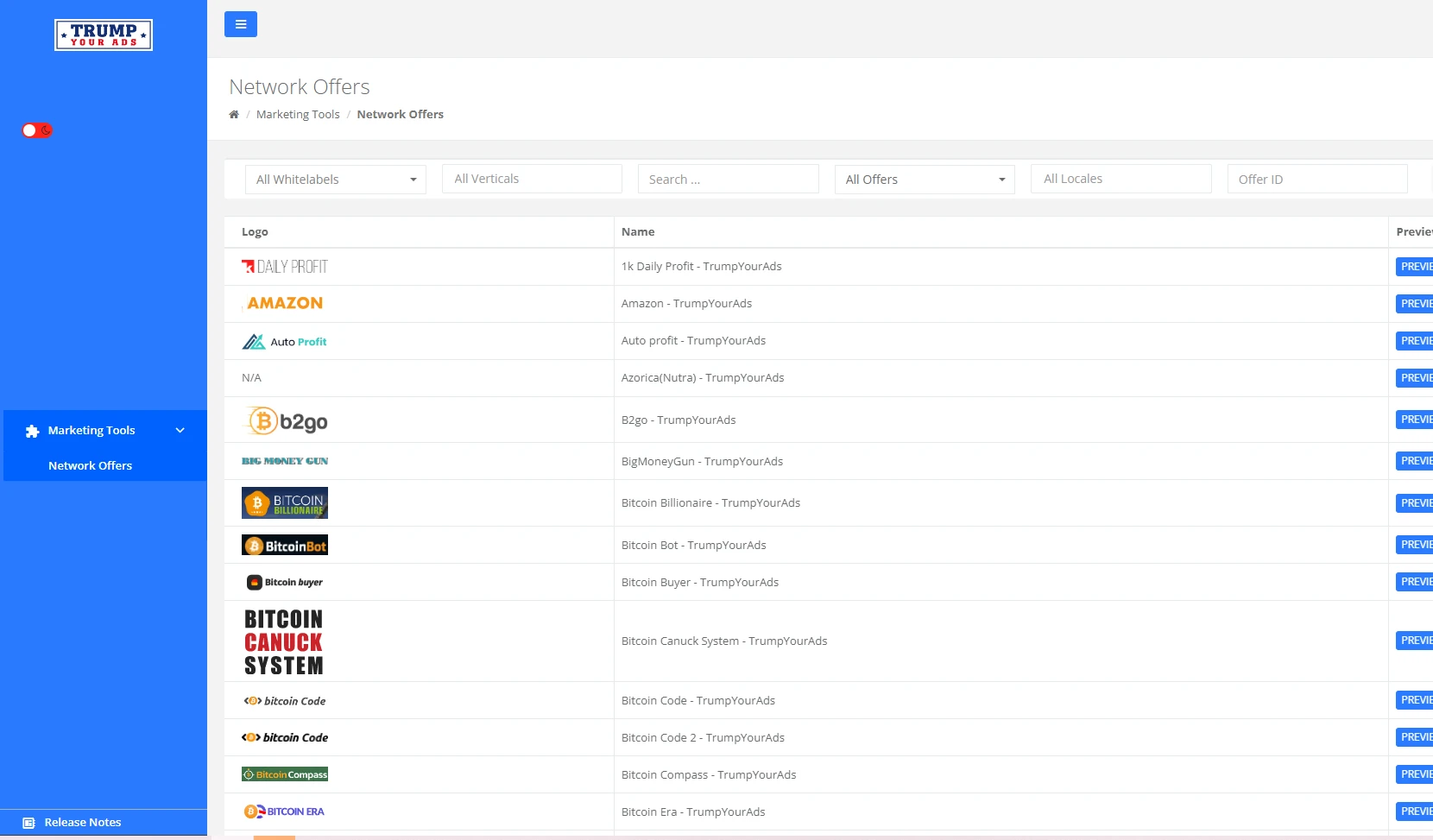
Task: Click the Bitcoin Canuck System logo
Action: click(x=284, y=641)
